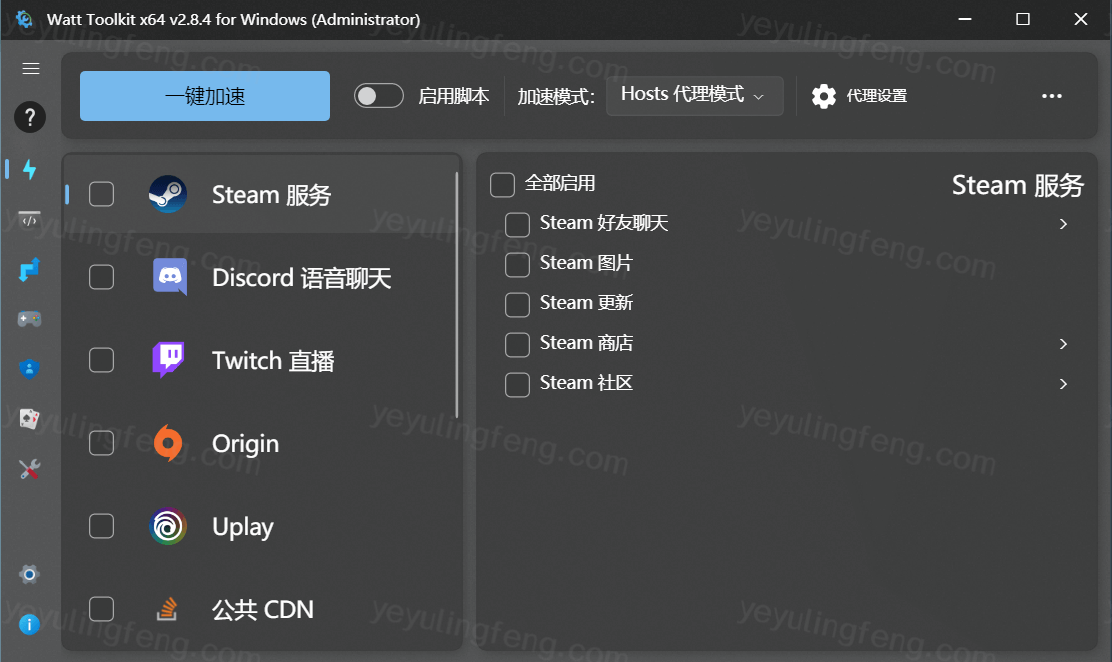Click the 全部启用 label text
The width and height of the screenshot is (1112, 662).
[x=560, y=184]
